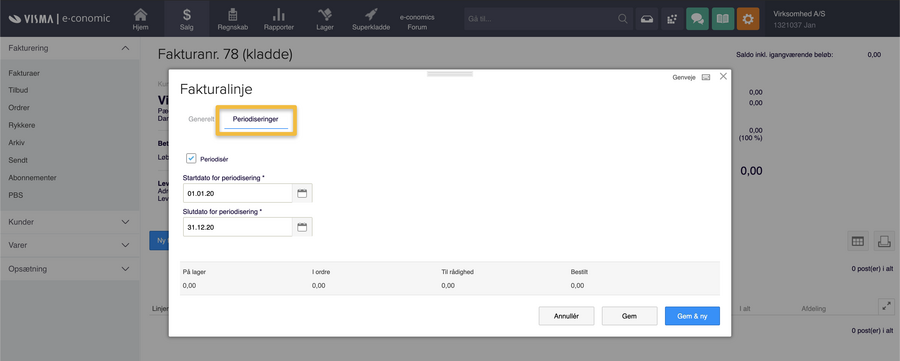Click the Gem & ny button

coord(692,316)
